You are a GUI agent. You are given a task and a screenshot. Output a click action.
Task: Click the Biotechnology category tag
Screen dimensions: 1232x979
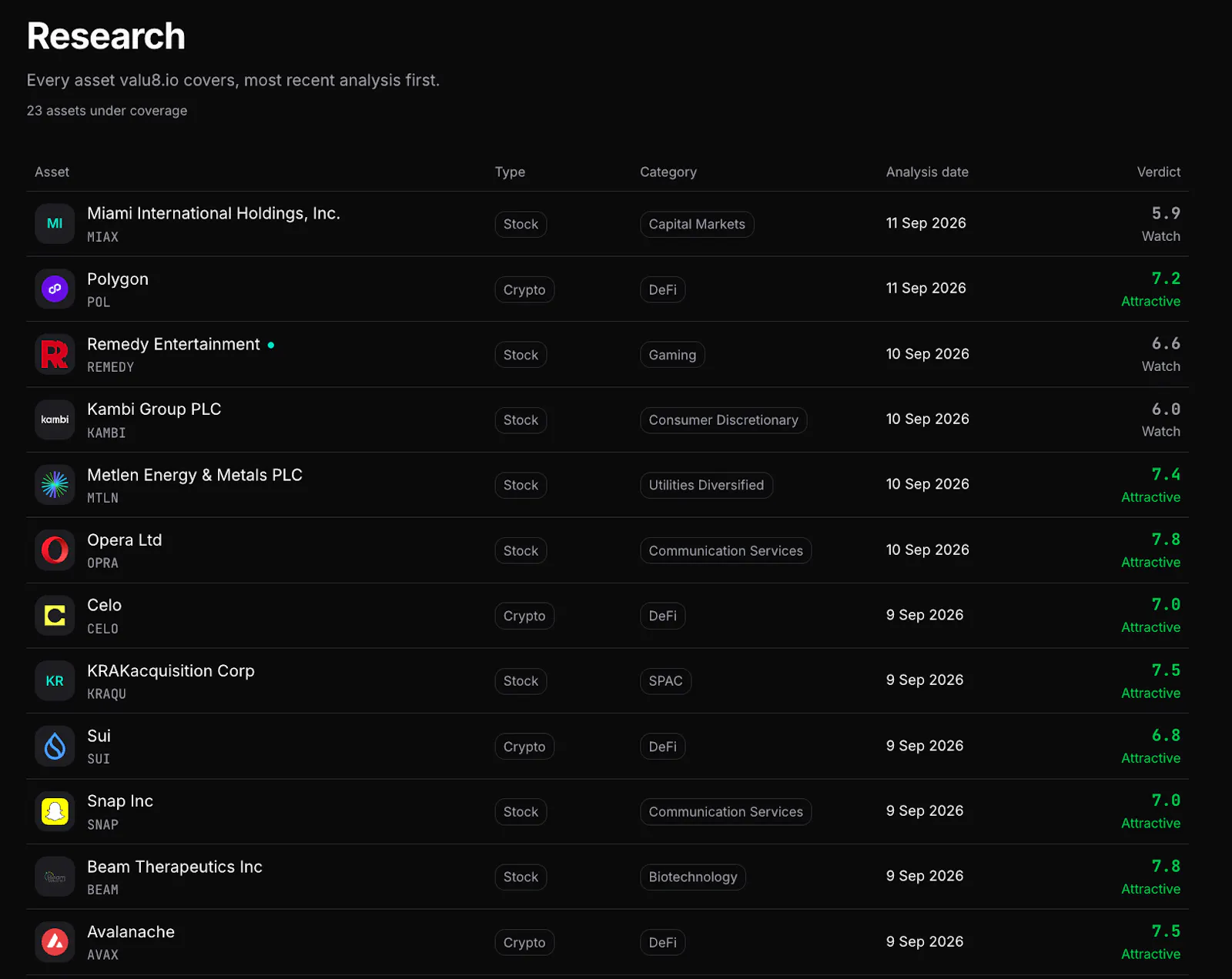point(692,877)
